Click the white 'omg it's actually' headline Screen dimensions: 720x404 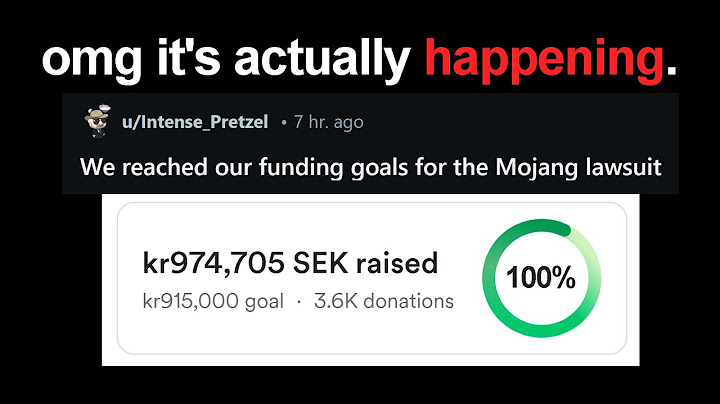(226, 59)
